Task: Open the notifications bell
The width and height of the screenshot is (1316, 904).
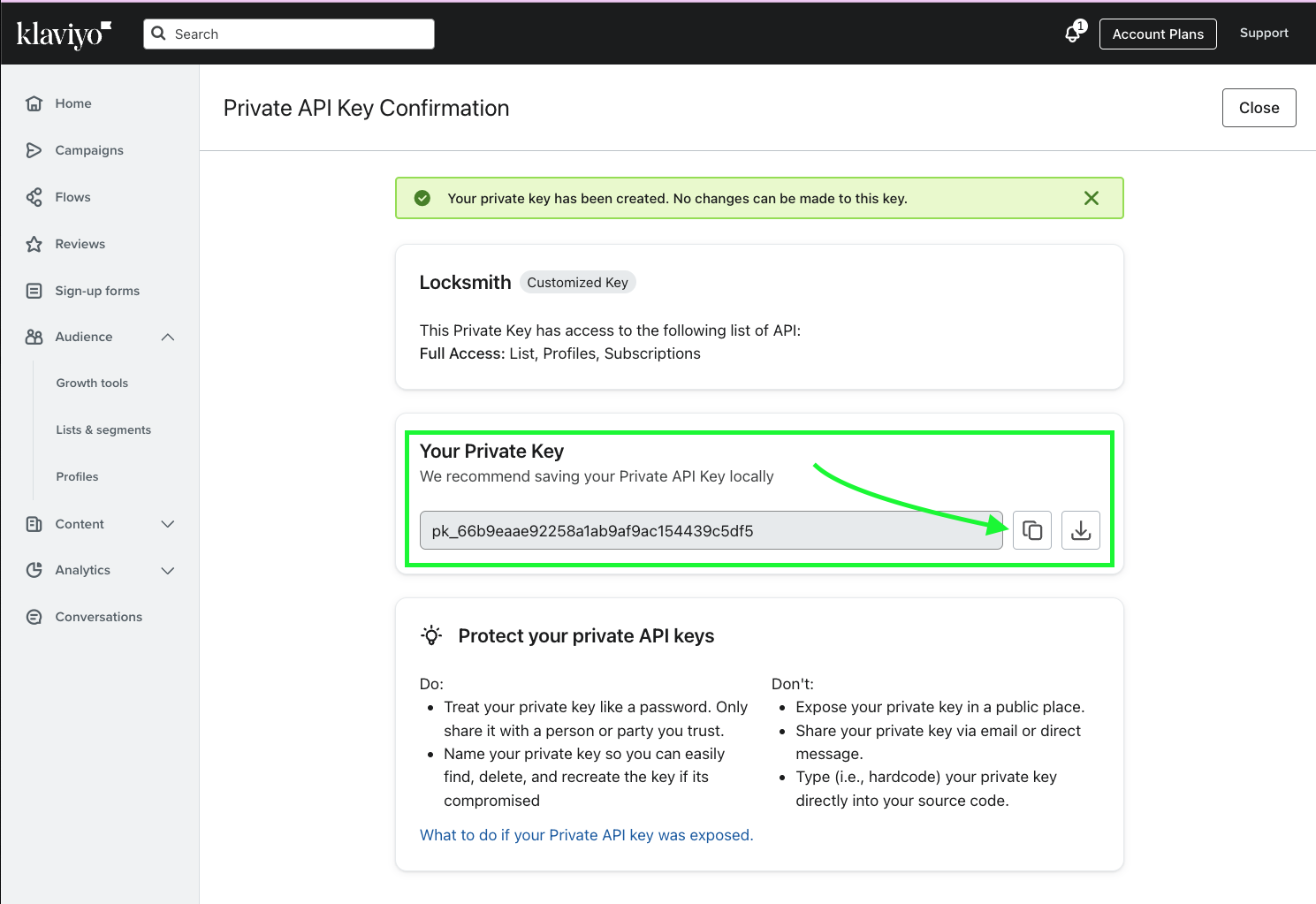Action: [x=1073, y=34]
